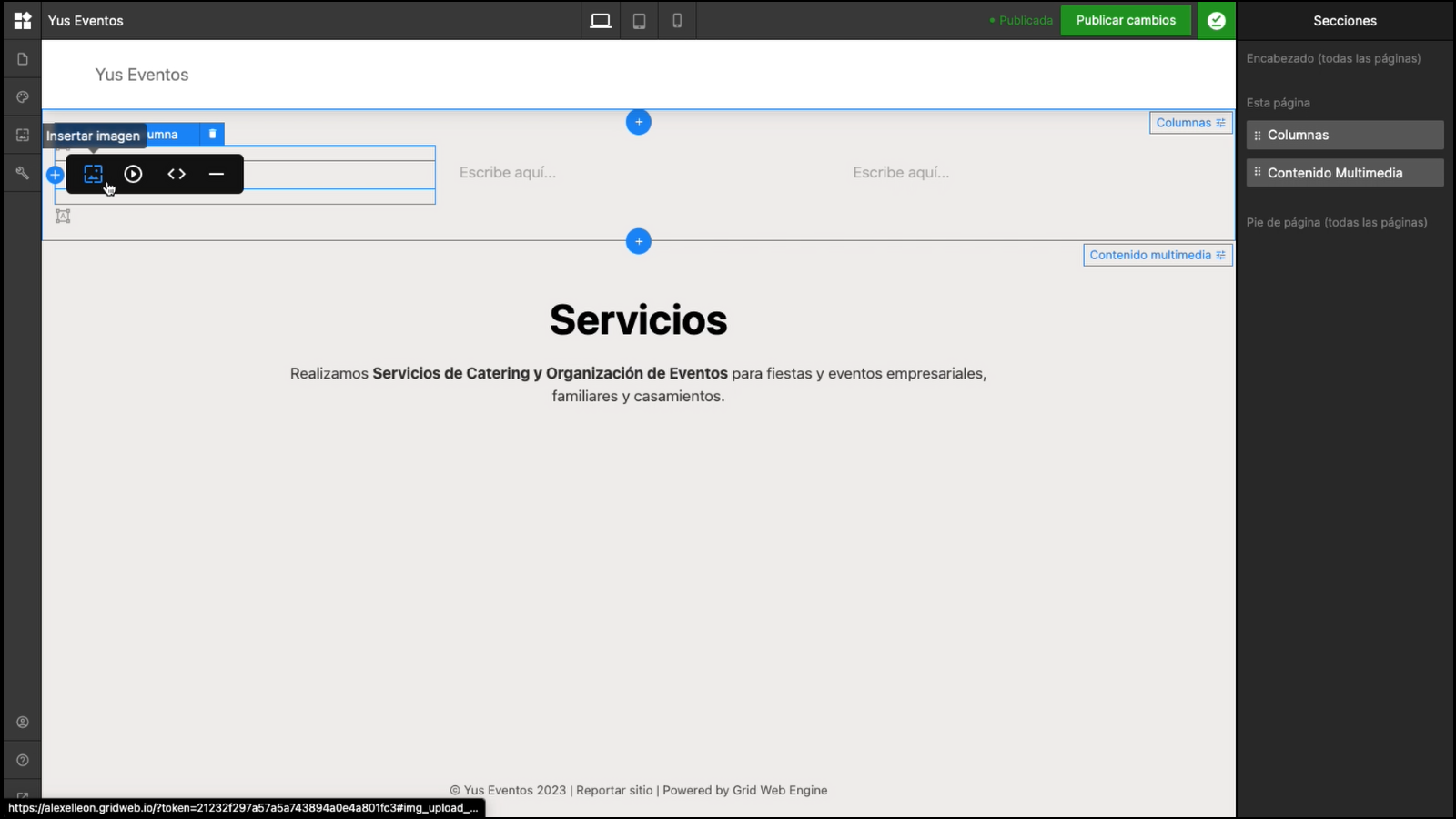This screenshot has height=819, width=1456.
Task: Switch to tablet preview mode
Action: point(640,21)
